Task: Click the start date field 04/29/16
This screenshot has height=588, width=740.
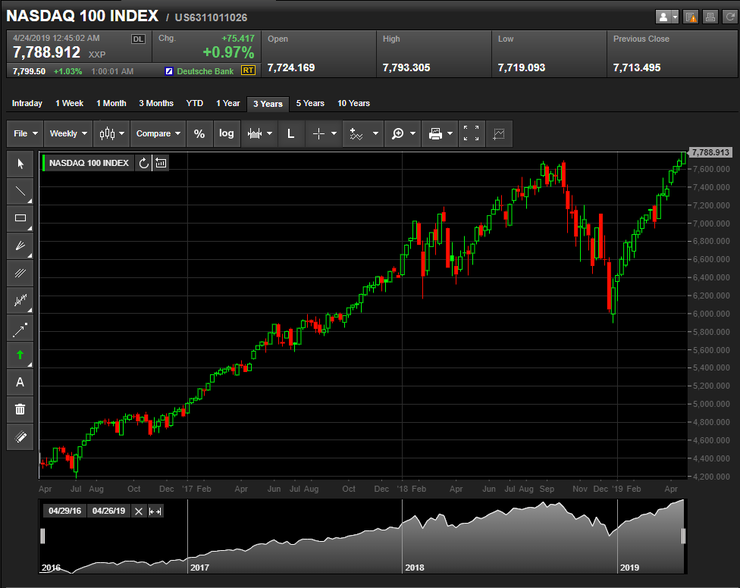Action: coord(65,511)
